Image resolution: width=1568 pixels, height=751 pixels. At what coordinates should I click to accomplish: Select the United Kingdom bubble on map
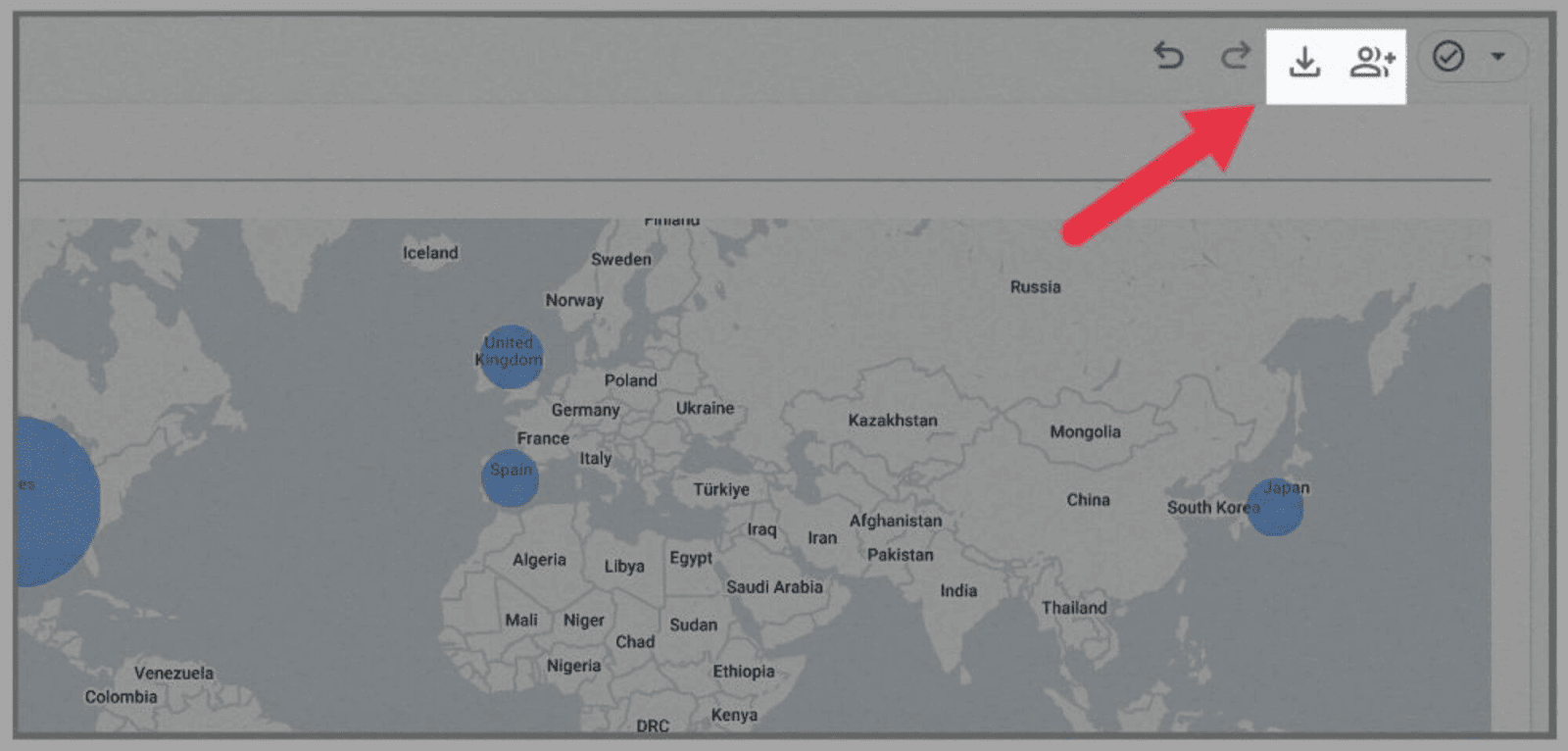511,357
